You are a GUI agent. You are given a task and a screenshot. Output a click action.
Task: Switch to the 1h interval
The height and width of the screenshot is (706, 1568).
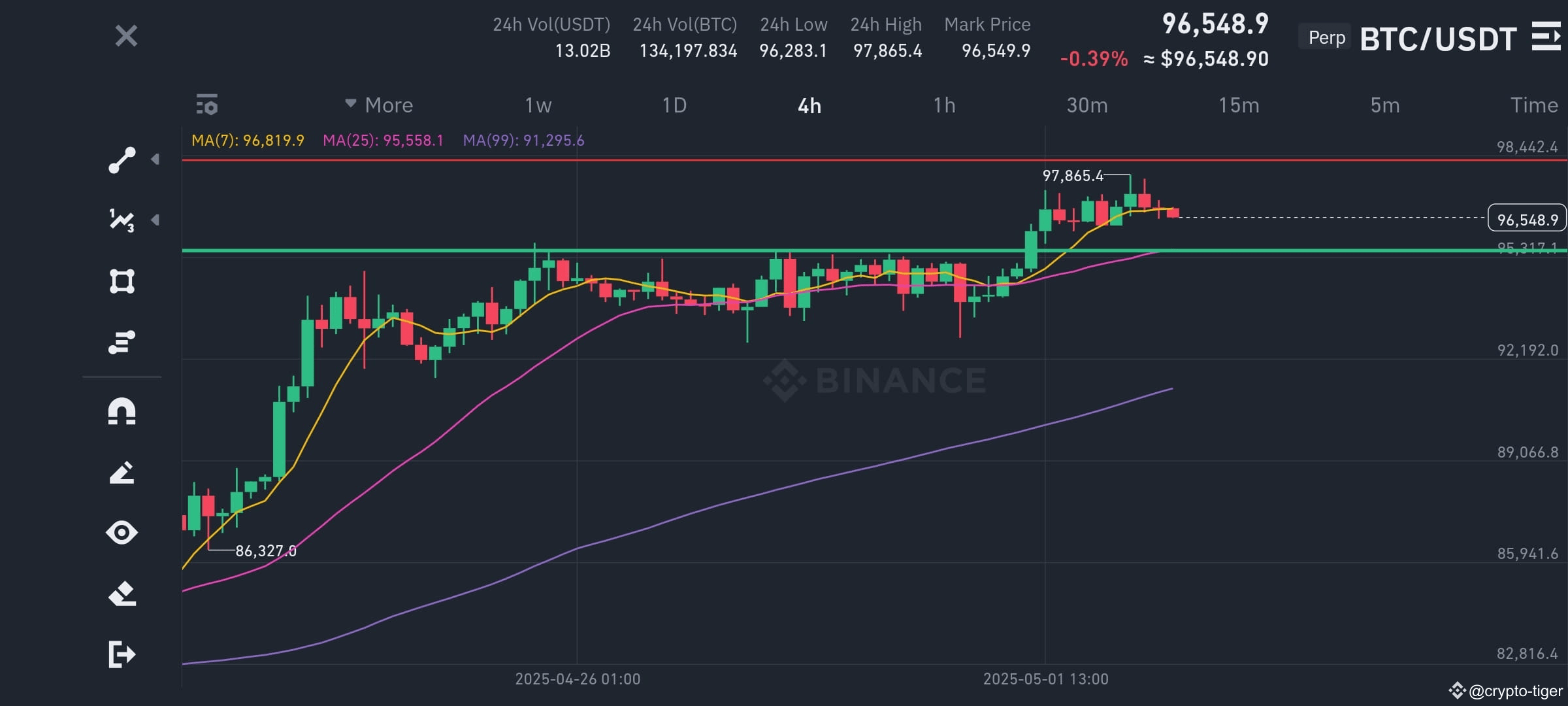[x=944, y=105]
